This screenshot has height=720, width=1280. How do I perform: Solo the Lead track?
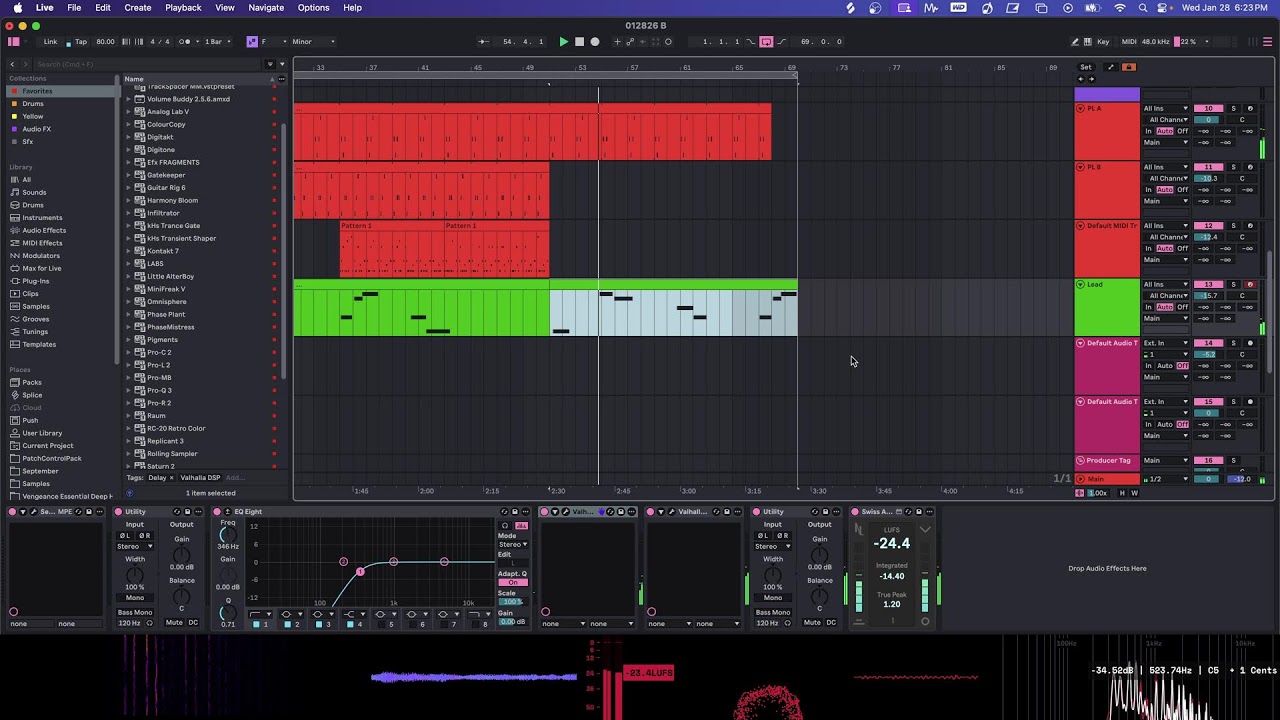(1233, 284)
